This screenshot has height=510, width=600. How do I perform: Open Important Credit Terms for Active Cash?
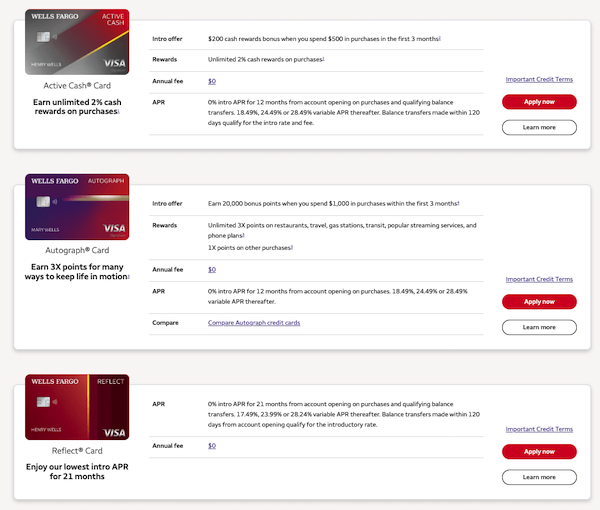click(539, 79)
